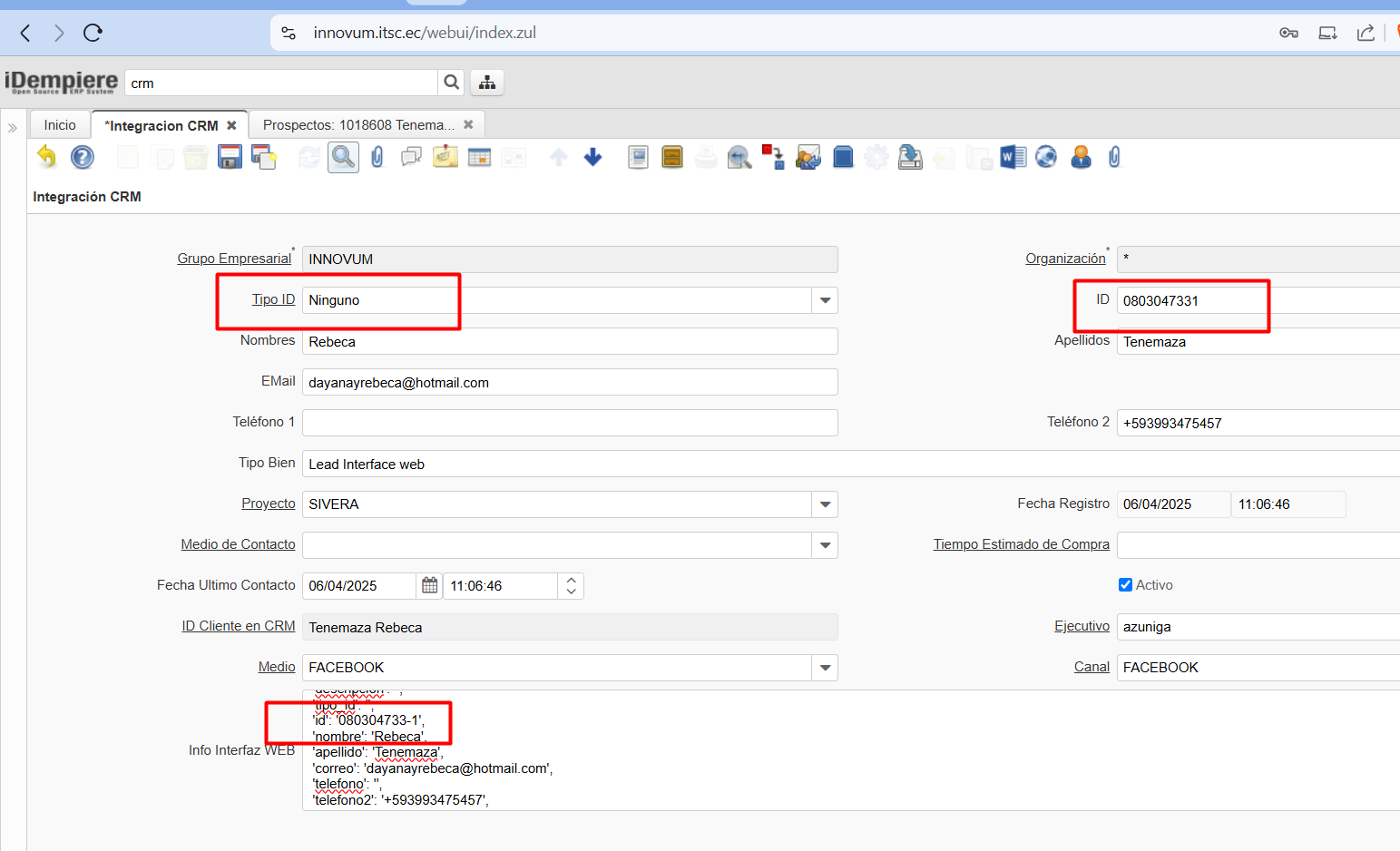The width and height of the screenshot is (1400, 851).
Task: Click the Word export icon
Action: [1013, 157]
